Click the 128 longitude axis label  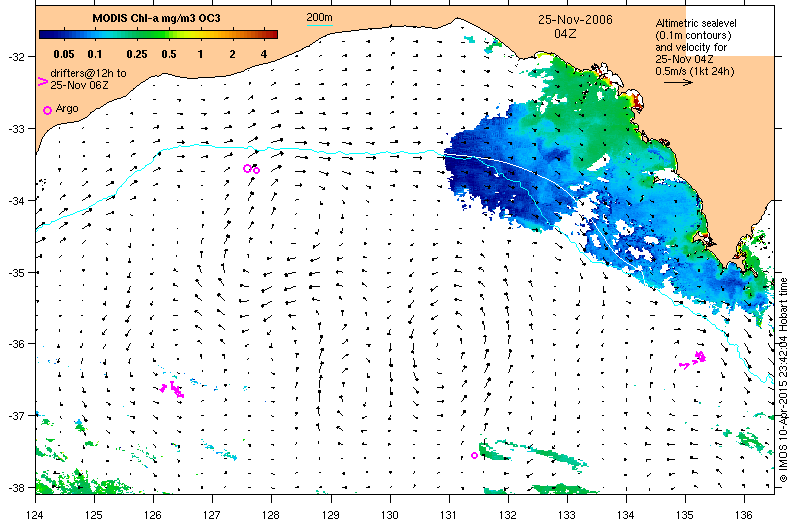point(271,515)
